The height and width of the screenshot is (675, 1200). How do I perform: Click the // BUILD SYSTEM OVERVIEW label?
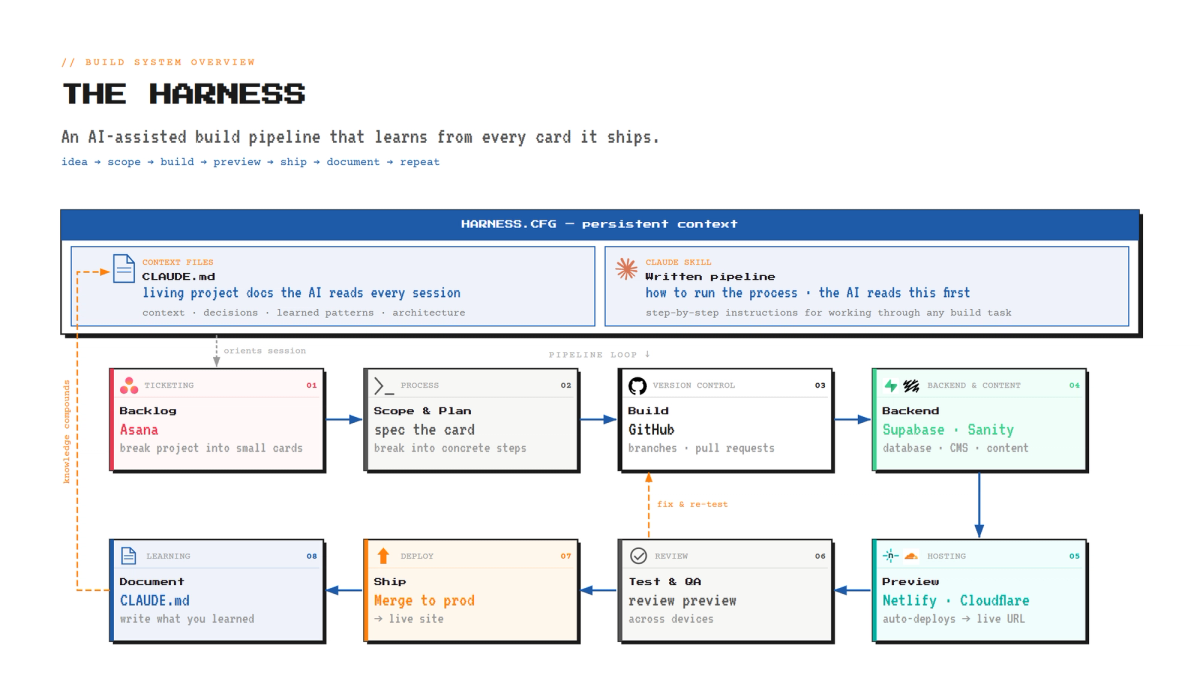(x=158, y=62)
